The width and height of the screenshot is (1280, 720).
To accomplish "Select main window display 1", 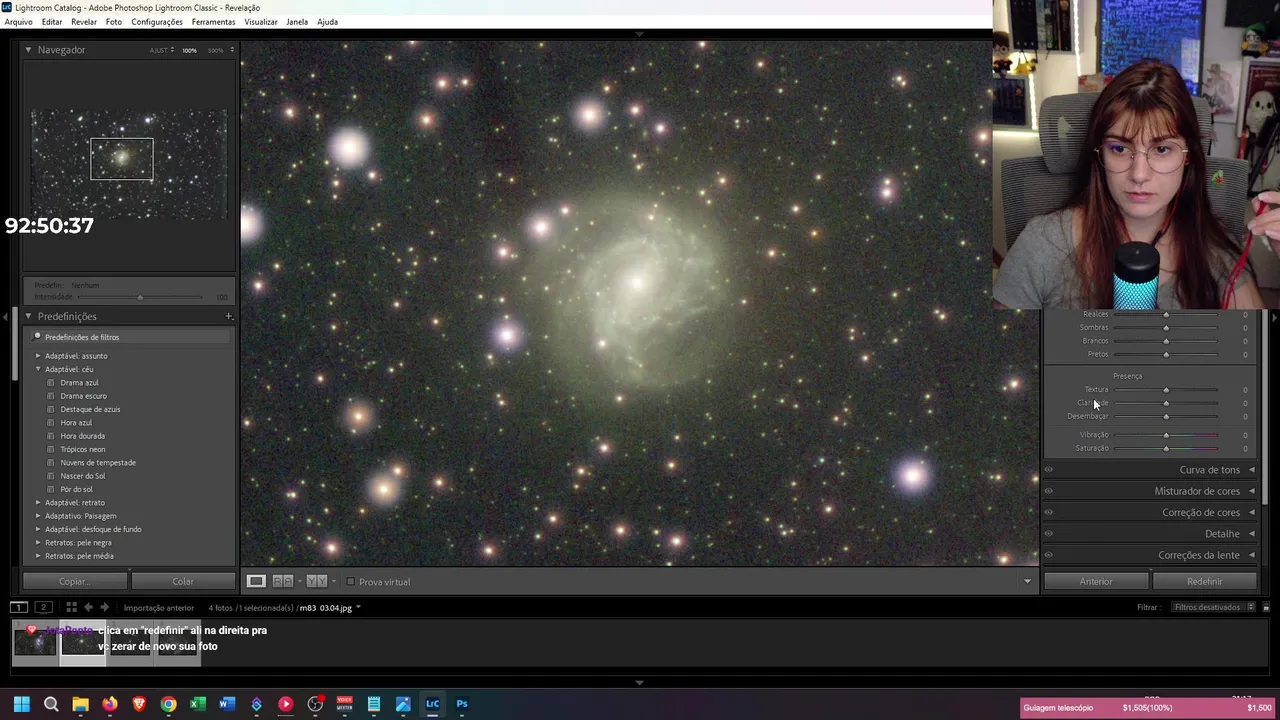I will (x=18, y=607).
